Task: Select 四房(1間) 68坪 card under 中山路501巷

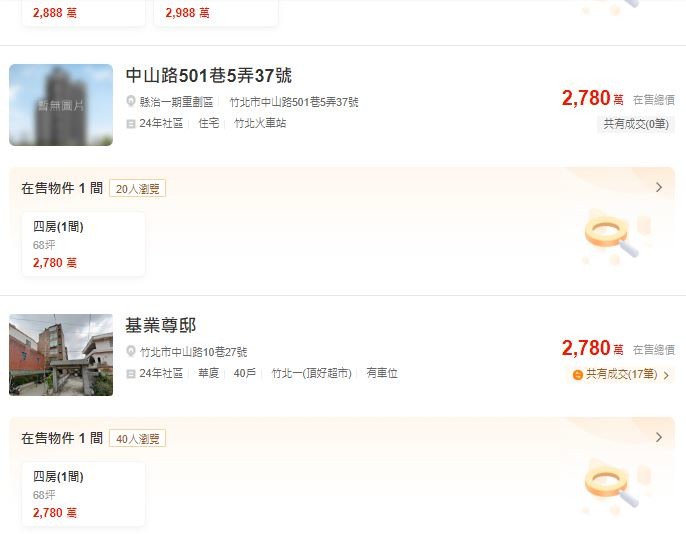Action: [x=83, y=244]
